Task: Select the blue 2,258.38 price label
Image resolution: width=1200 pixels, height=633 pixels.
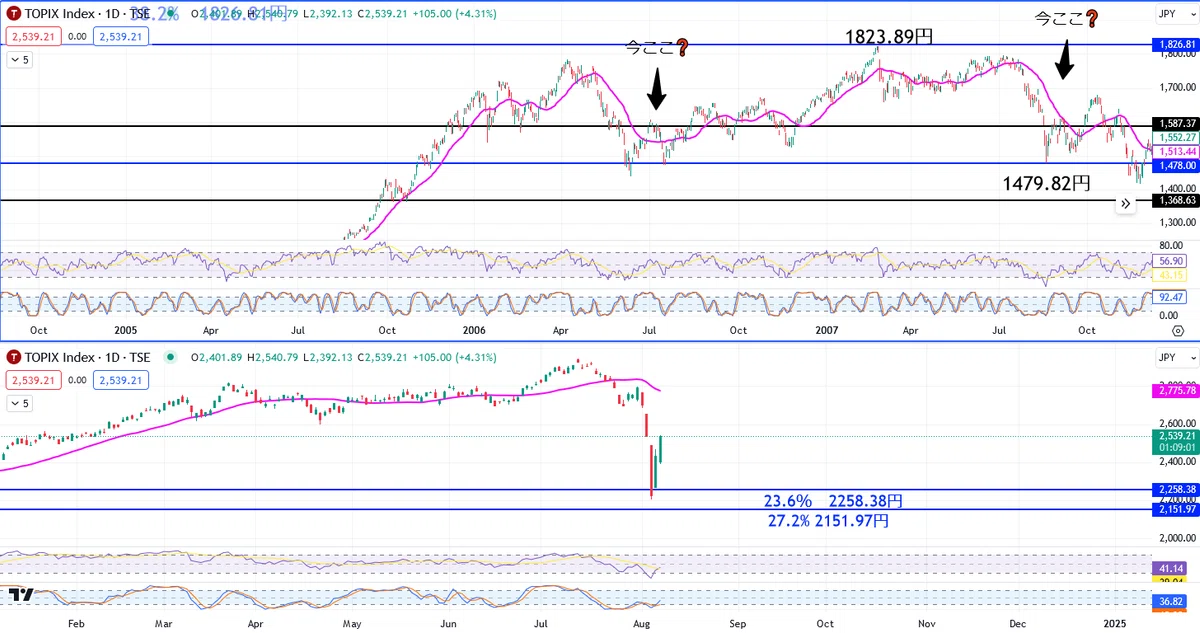Action: pyautogui.click(x=1175, y=490)
